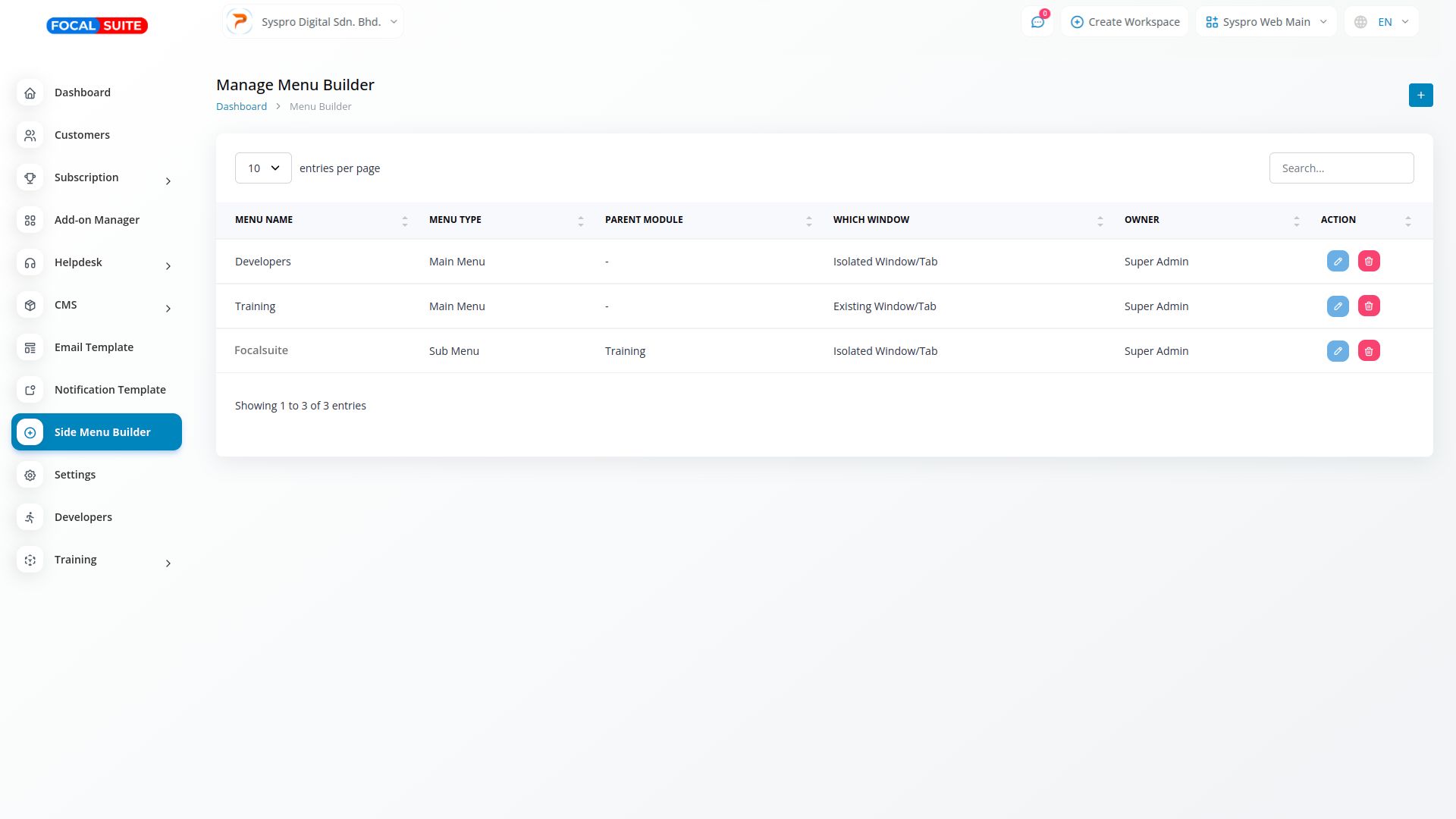Open Syspro Digital Sdn. Bhd. company dropdown
Image resolution: width=1456 pixels, height=819 pixels.
click(x=313, y=22)
